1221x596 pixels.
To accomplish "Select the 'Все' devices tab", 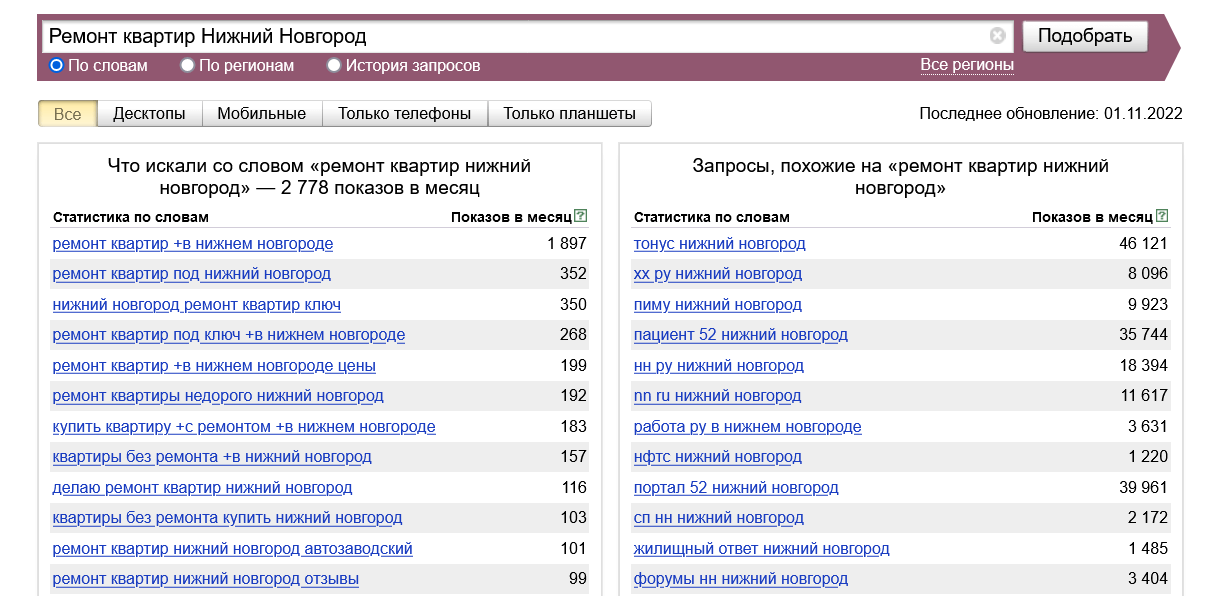I will click(67, 114).
